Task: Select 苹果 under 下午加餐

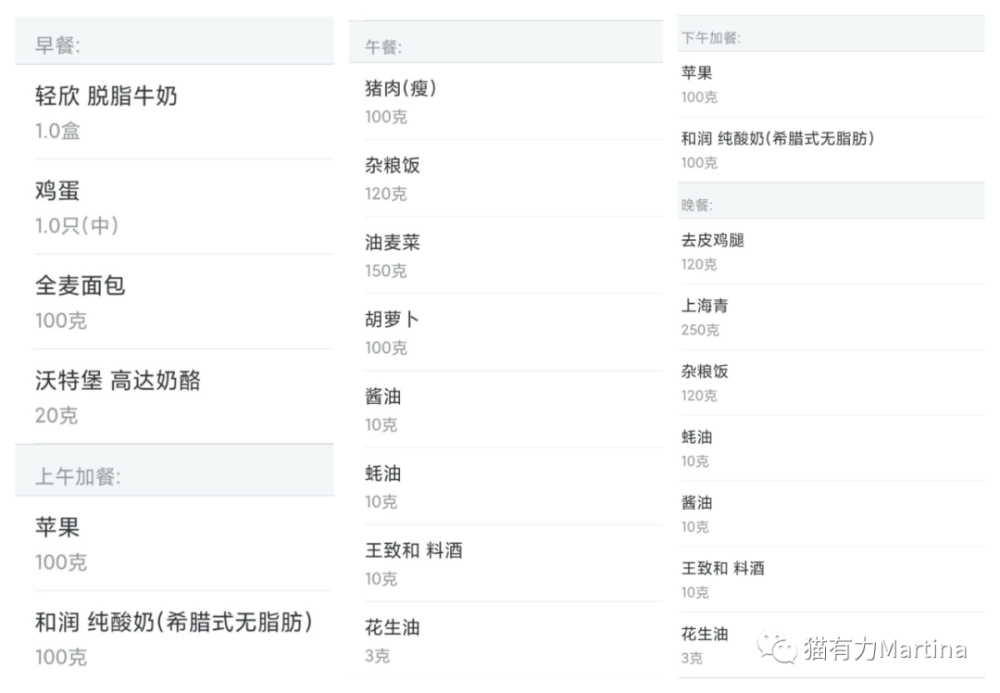Action: 831,84
